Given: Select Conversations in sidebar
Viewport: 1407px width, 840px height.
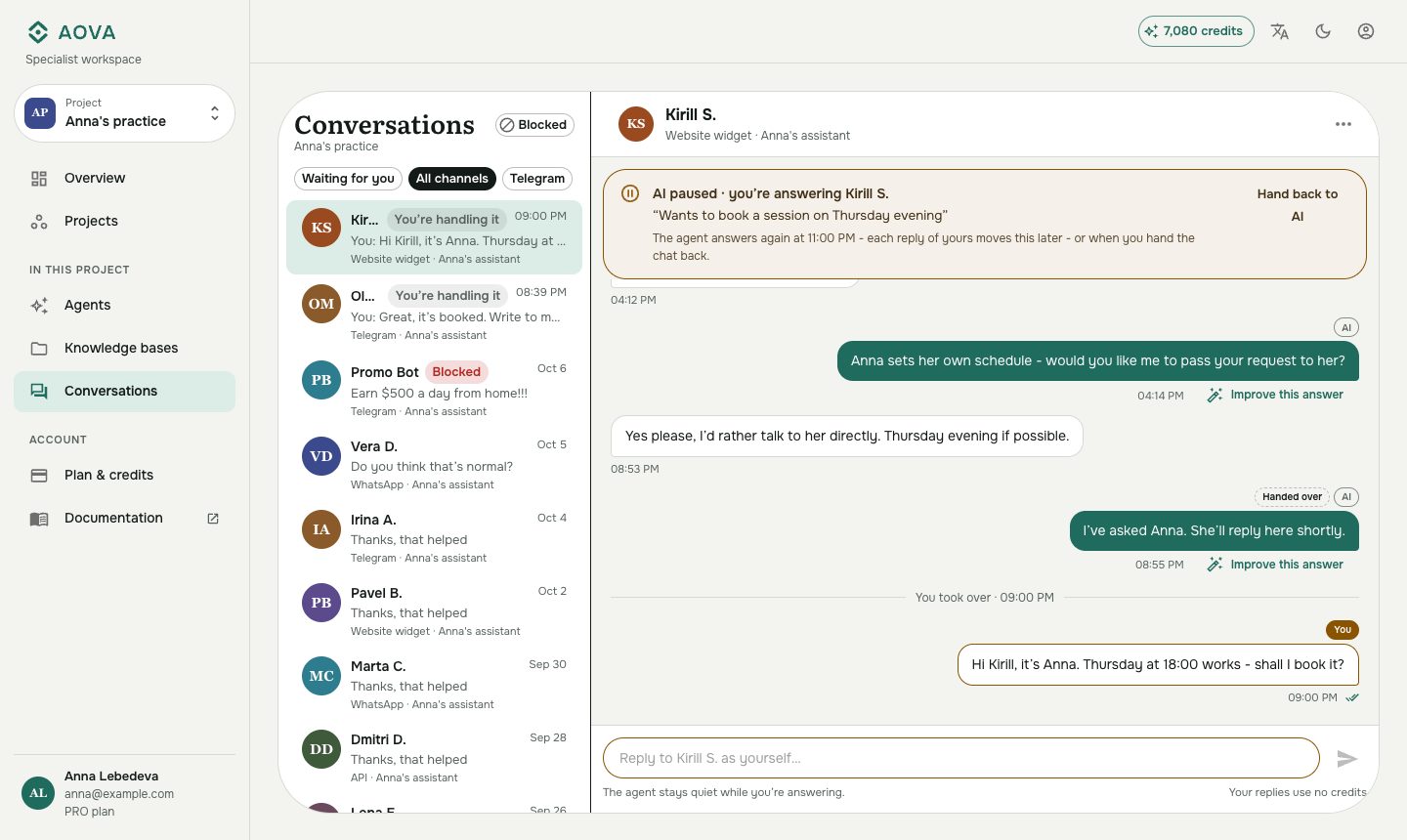Looking at the screenshot, I should (124, 391).
